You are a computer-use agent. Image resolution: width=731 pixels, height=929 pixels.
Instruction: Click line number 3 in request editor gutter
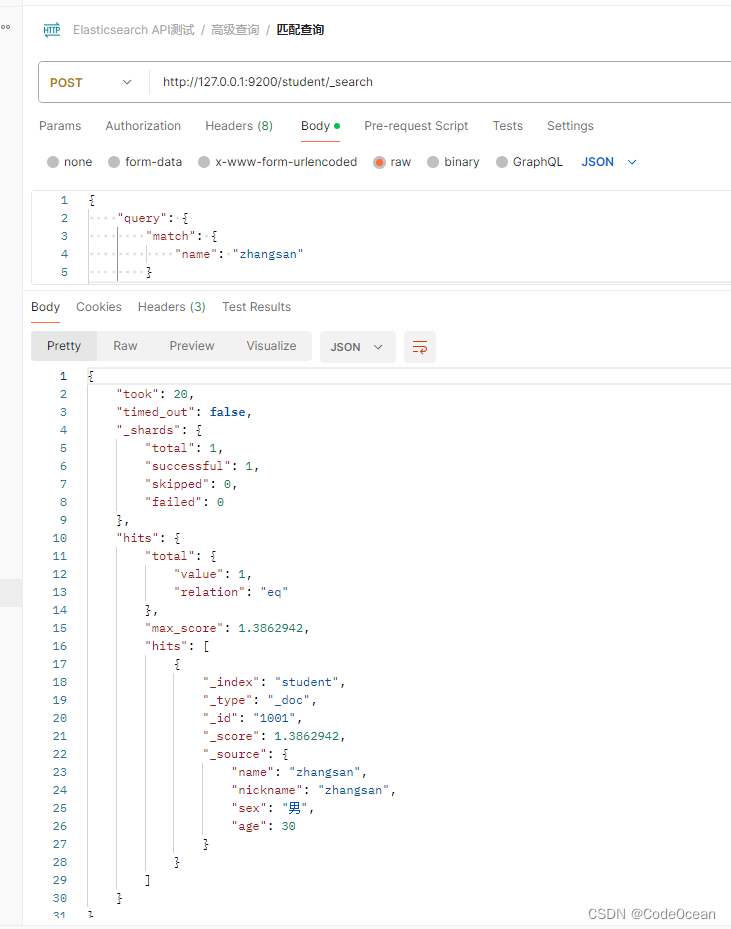64,236
